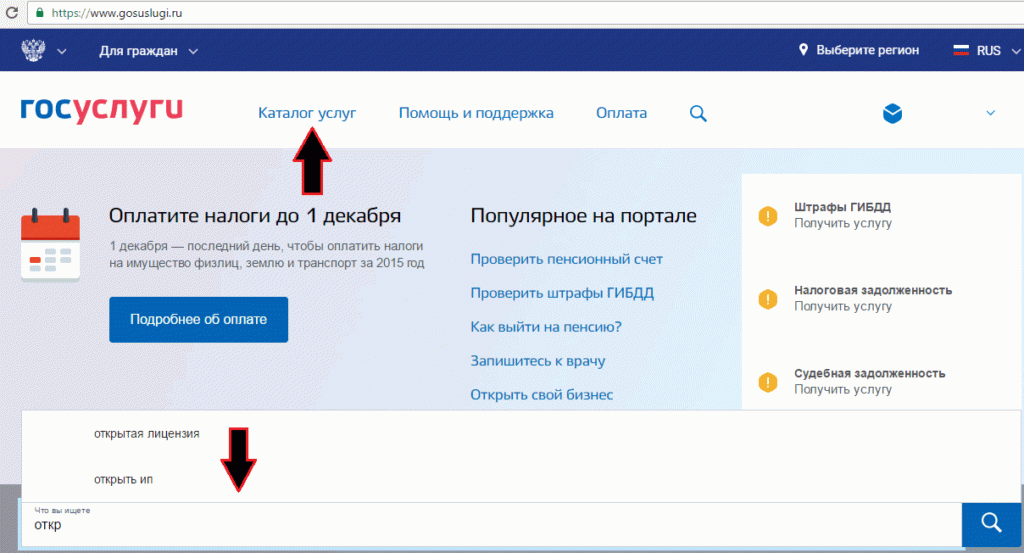This screenshot has height=553, width=1024.
Task: Click the browser reload icon
Action: 11,12
